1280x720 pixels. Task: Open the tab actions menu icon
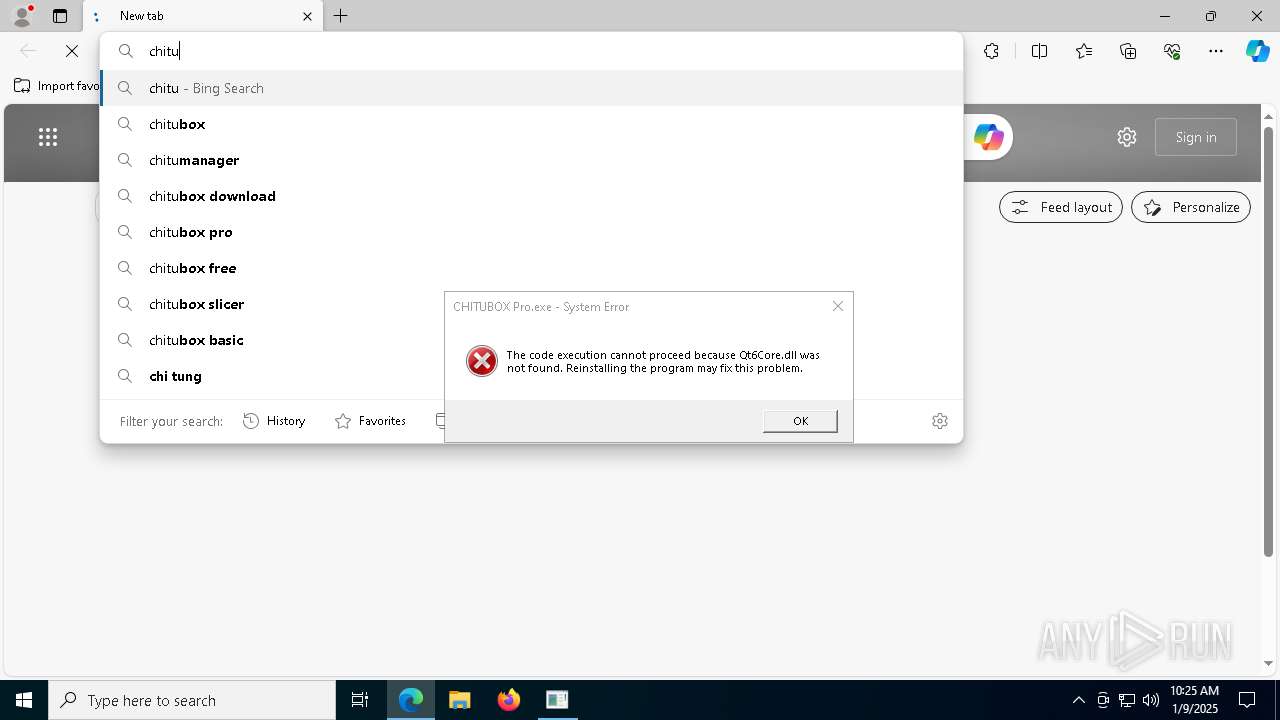click(x=60, y=16)
